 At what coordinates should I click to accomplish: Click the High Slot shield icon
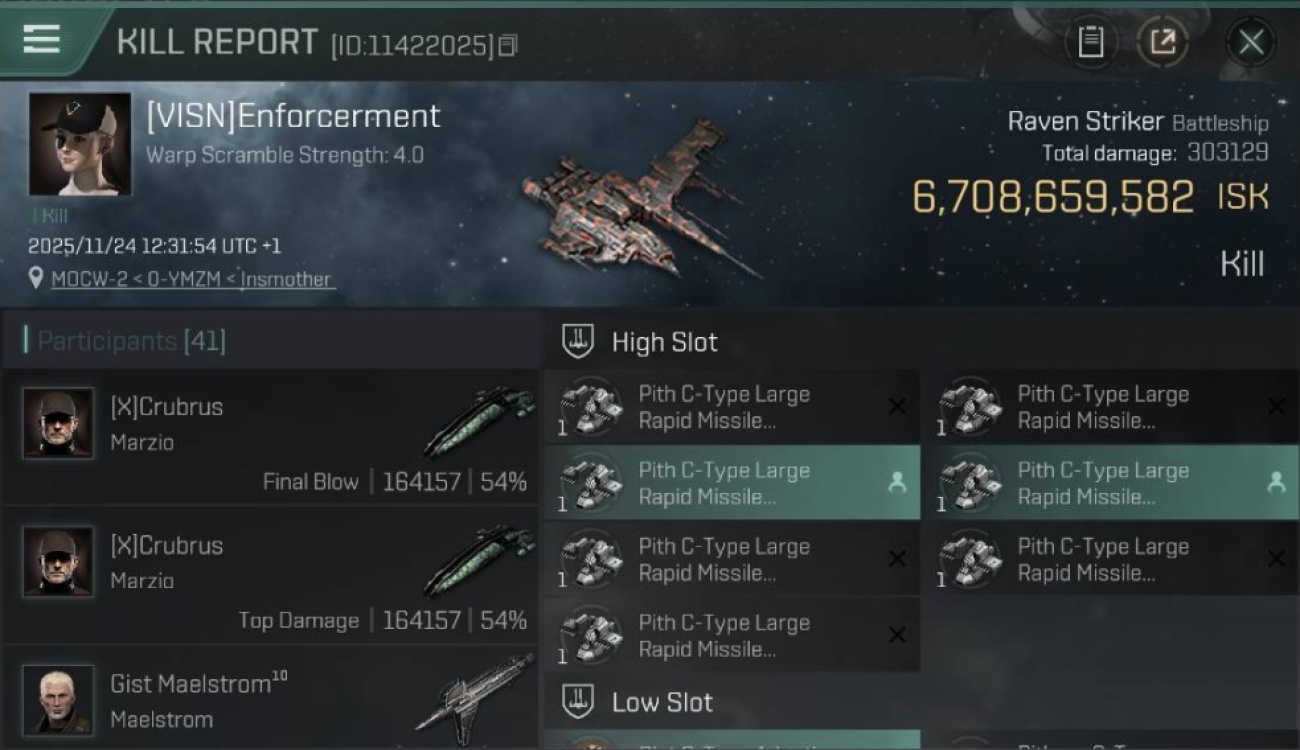click(x=578, y=342)
